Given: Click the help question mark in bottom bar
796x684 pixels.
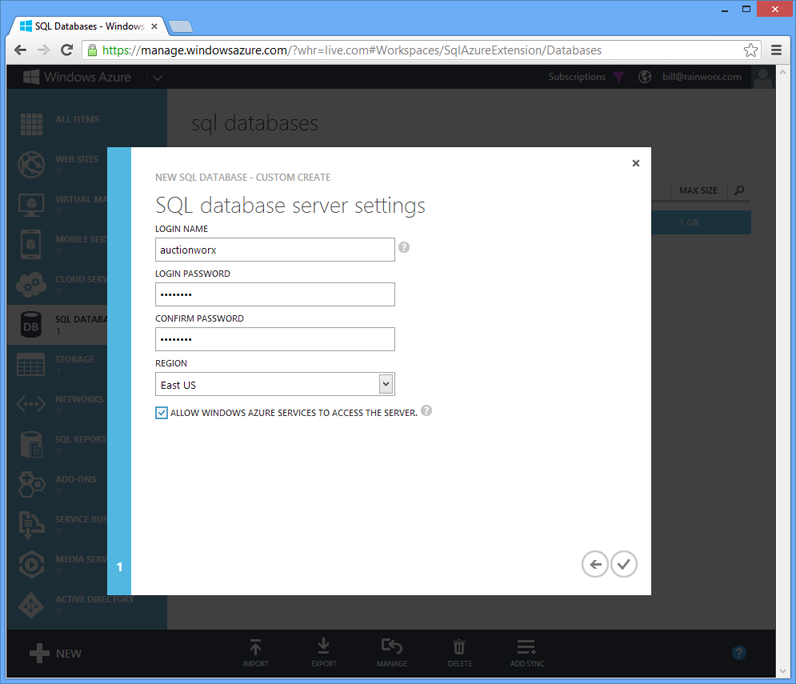Looking at the screenshot, I should click(739, 653).
